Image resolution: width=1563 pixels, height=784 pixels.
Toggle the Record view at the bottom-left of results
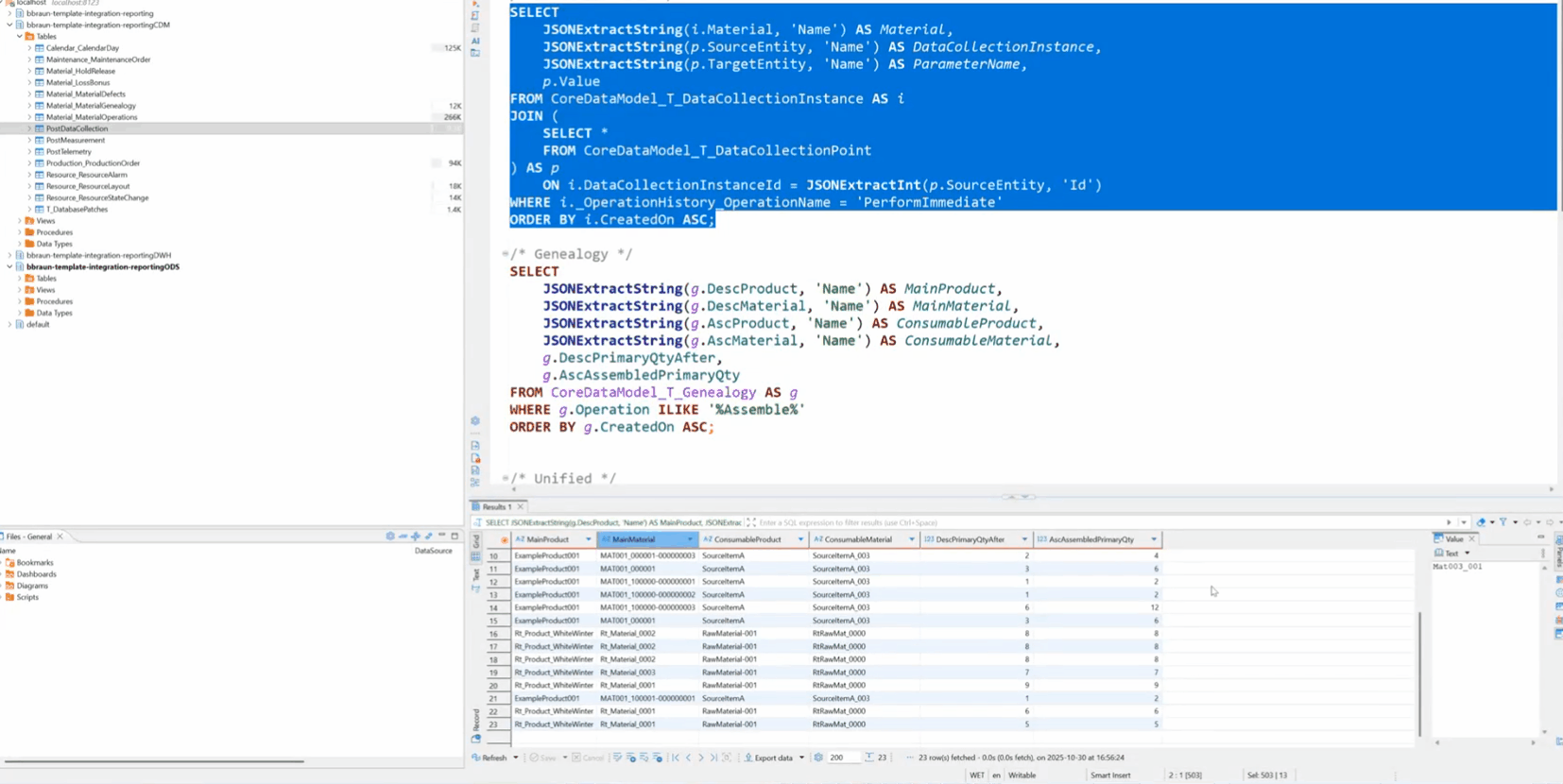(x=475, y=722)
